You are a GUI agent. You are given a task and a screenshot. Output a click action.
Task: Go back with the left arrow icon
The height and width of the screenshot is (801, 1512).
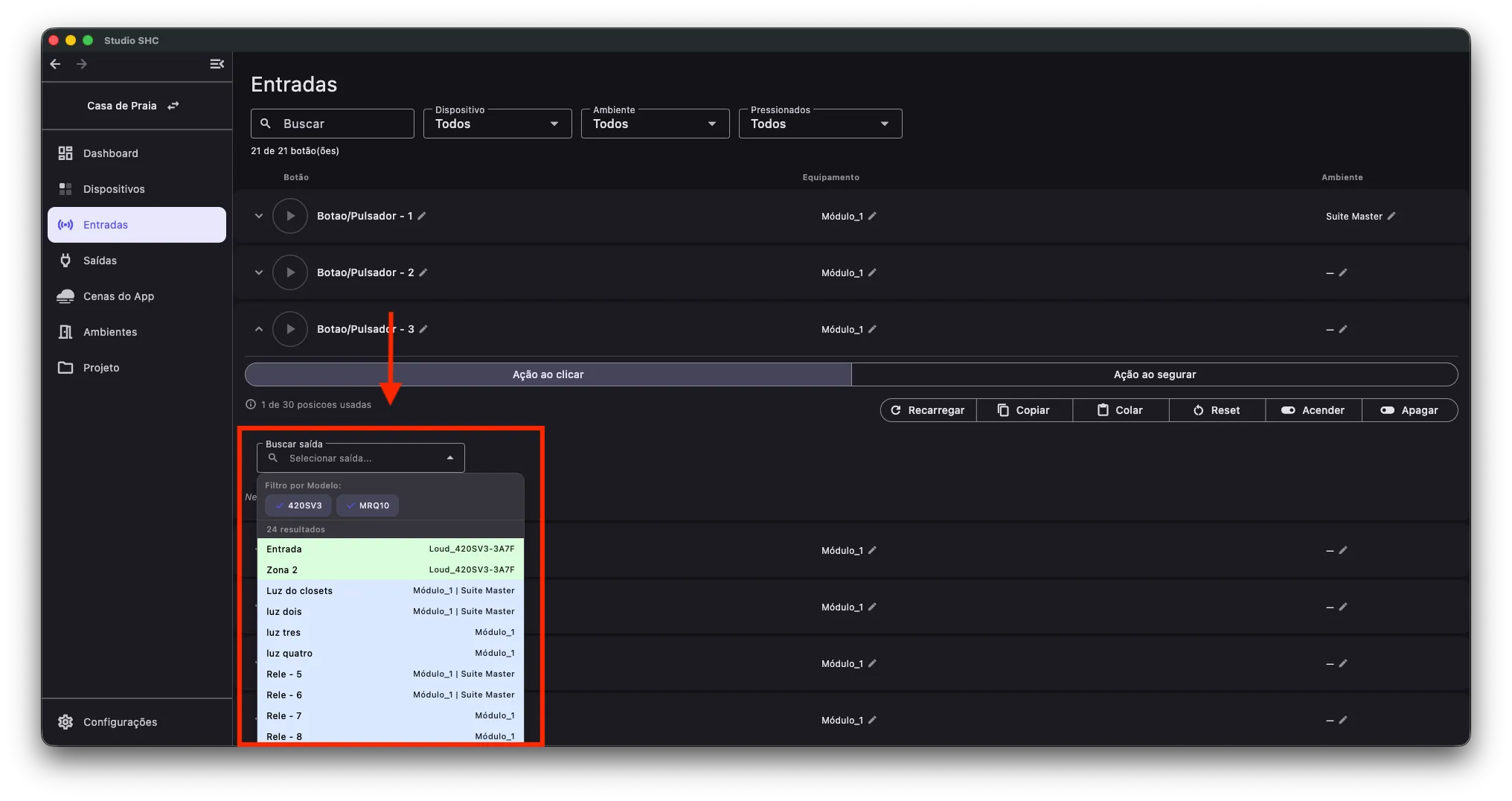55,64
